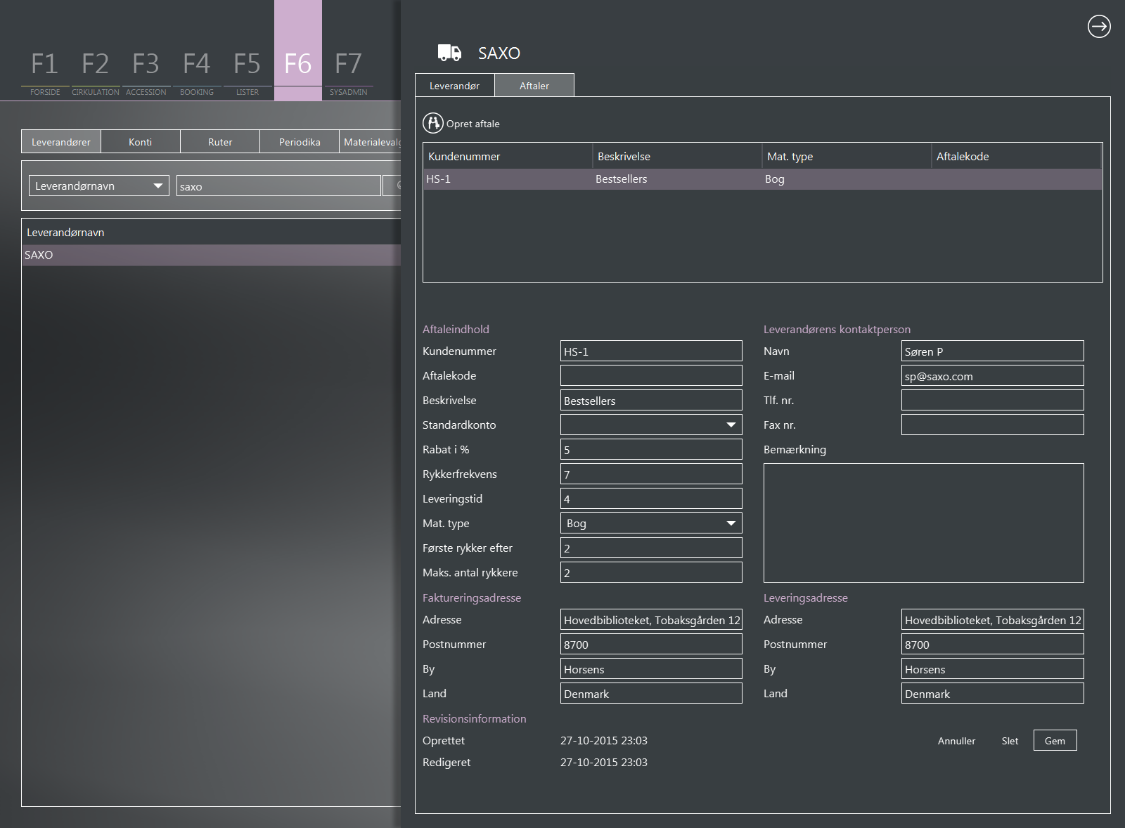The image size is (1125, 828).
Task: Click the Bestsellers cell in agreements table
Action: pos(621,179)
